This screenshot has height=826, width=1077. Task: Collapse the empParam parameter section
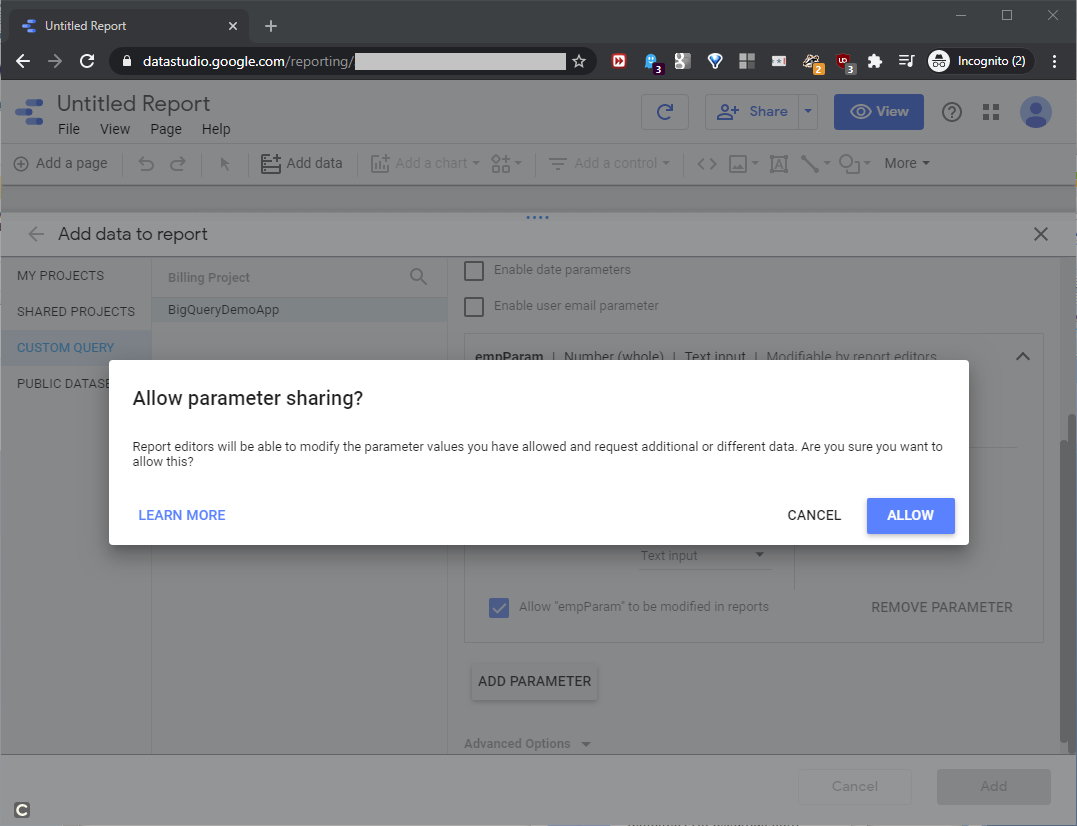coord(1022,356)
